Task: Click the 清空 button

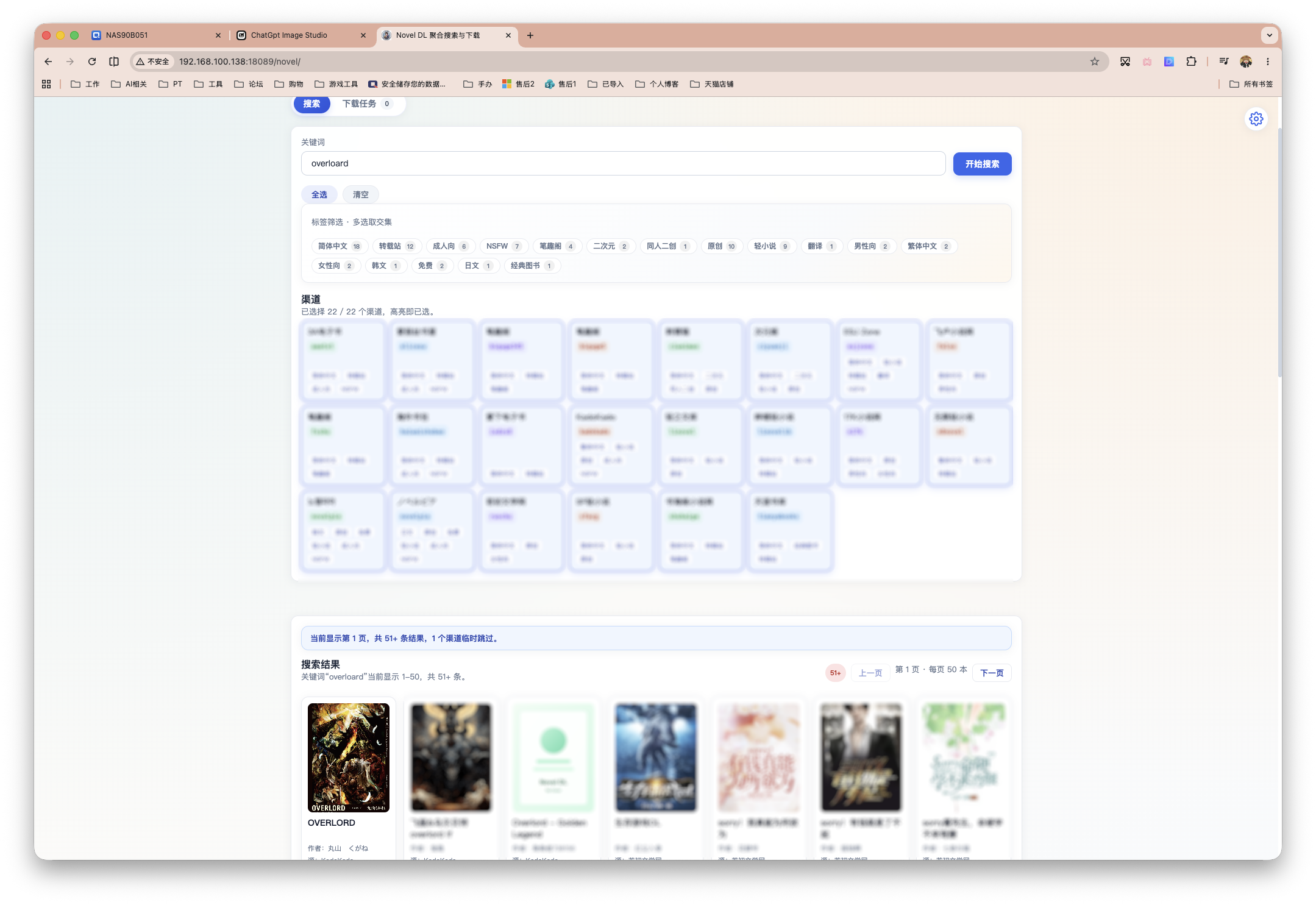Action: click(361, 194)
